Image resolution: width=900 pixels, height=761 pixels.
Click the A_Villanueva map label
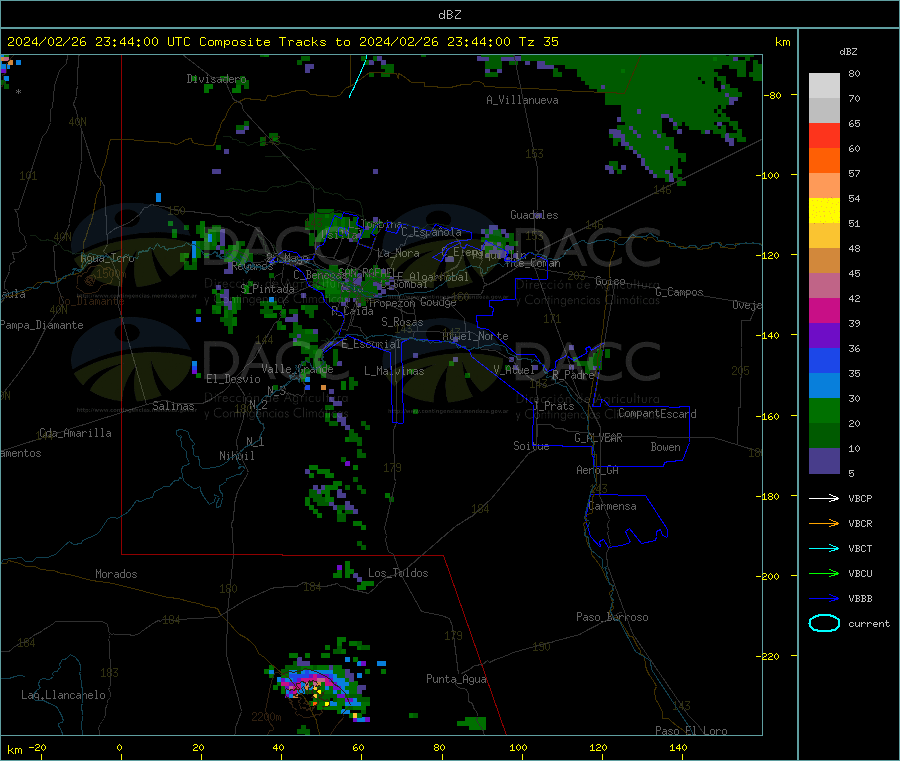(522, 100)
